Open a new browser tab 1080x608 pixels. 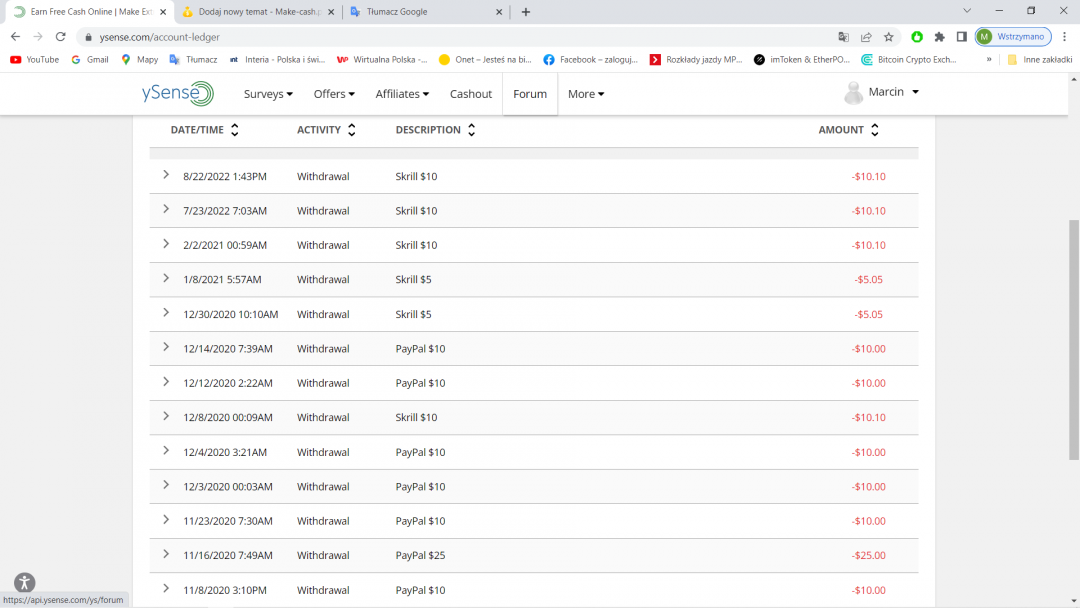click(526, 12)
